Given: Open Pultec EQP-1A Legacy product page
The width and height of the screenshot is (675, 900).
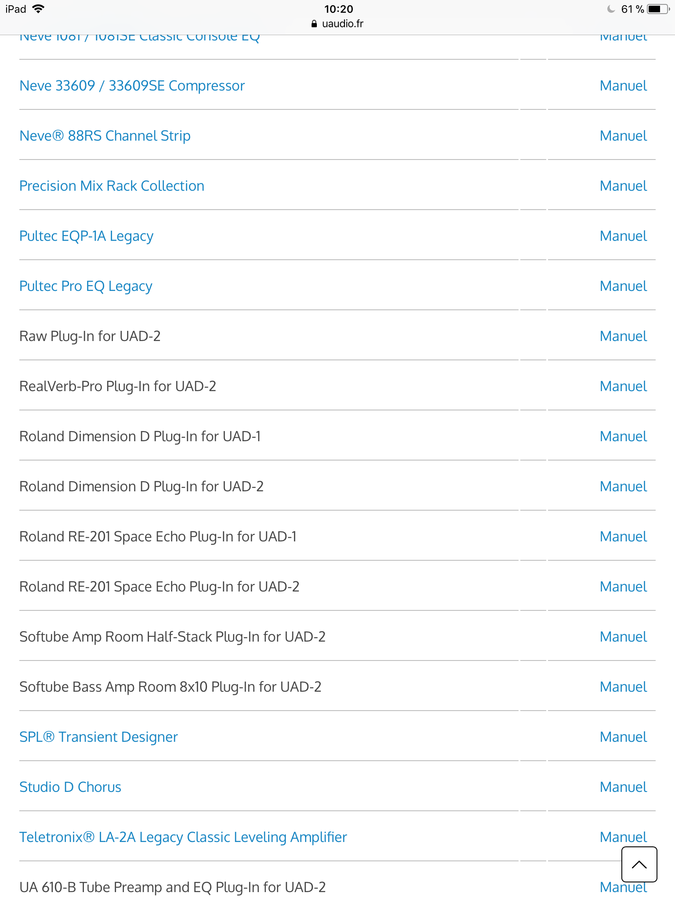Looking at the screenshot, I should coord(87,236).
